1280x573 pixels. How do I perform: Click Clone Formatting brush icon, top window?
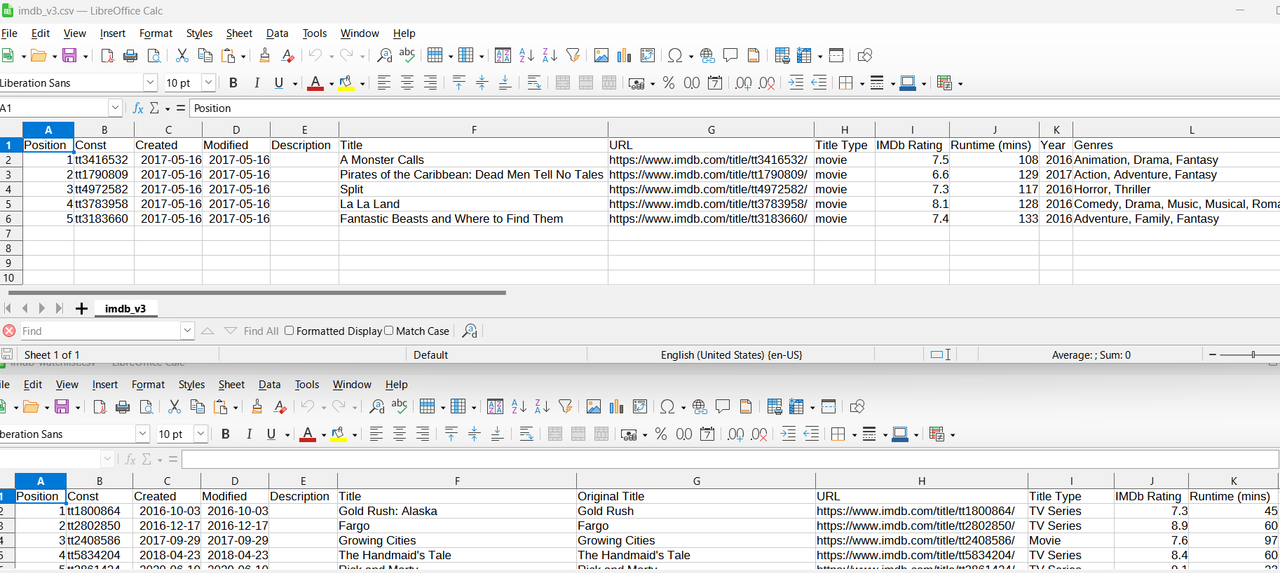click(264, 55)
